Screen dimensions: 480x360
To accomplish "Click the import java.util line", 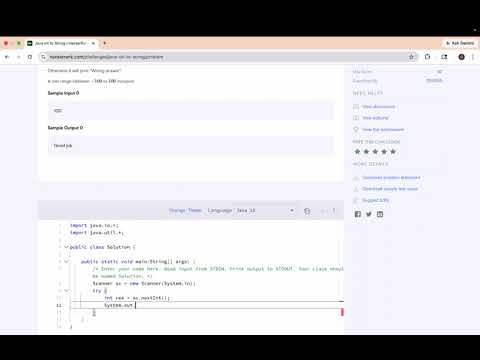I will pyautogui.click(x=97, y=233).
